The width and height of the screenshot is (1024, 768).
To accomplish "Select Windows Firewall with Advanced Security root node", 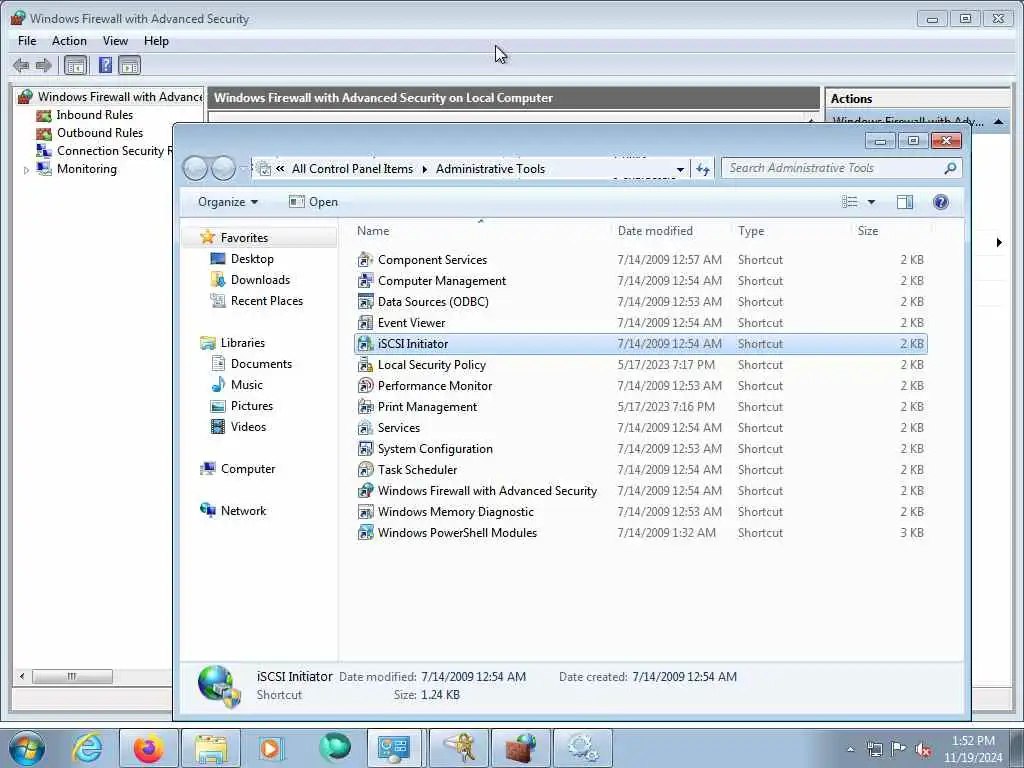I will [x=120, y=97].
